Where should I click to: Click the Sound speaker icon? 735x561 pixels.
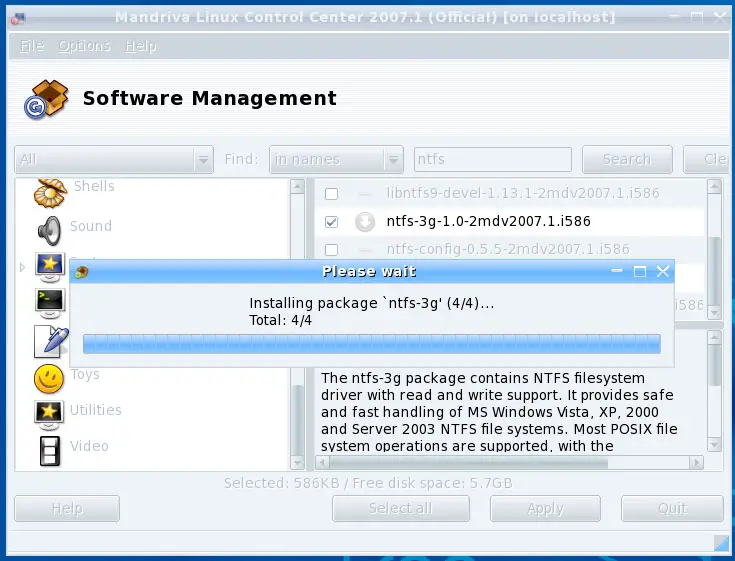pos(50,231)
